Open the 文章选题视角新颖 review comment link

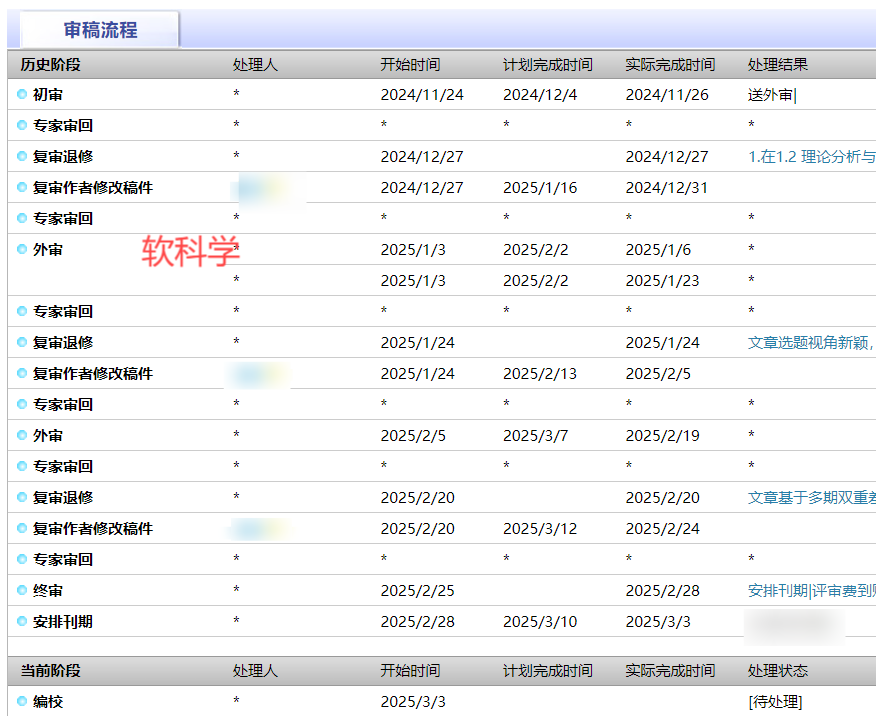(812, 342)
